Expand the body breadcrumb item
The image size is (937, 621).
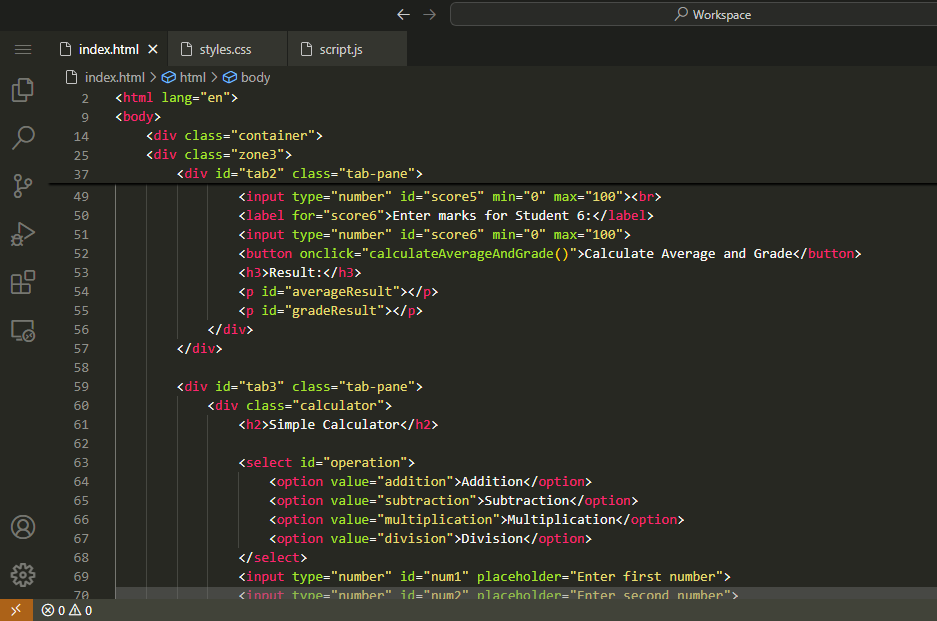255,77
